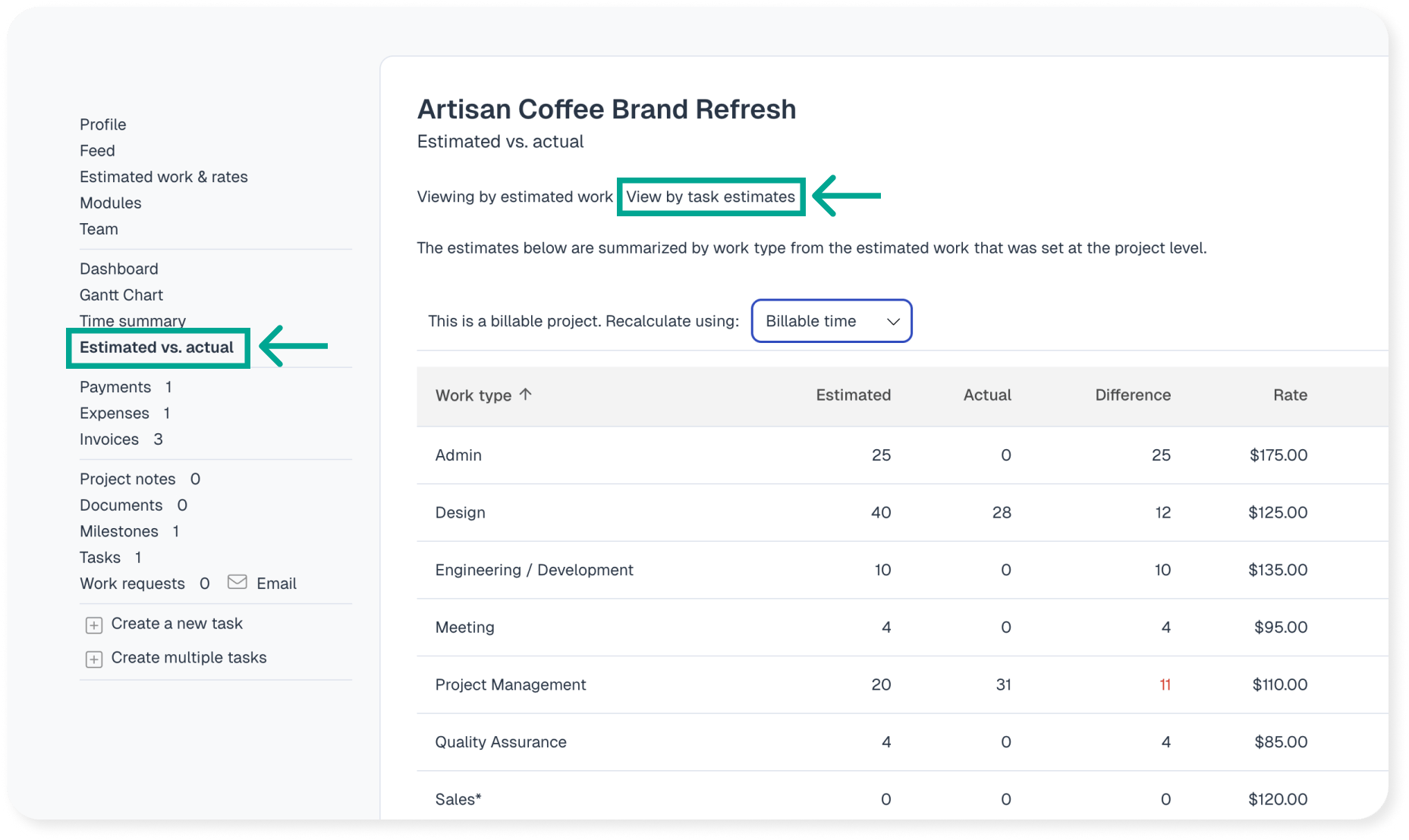Viewport: 1409px width, 840px height.
Task: Click the Project Management row
Action: (511, 684)
